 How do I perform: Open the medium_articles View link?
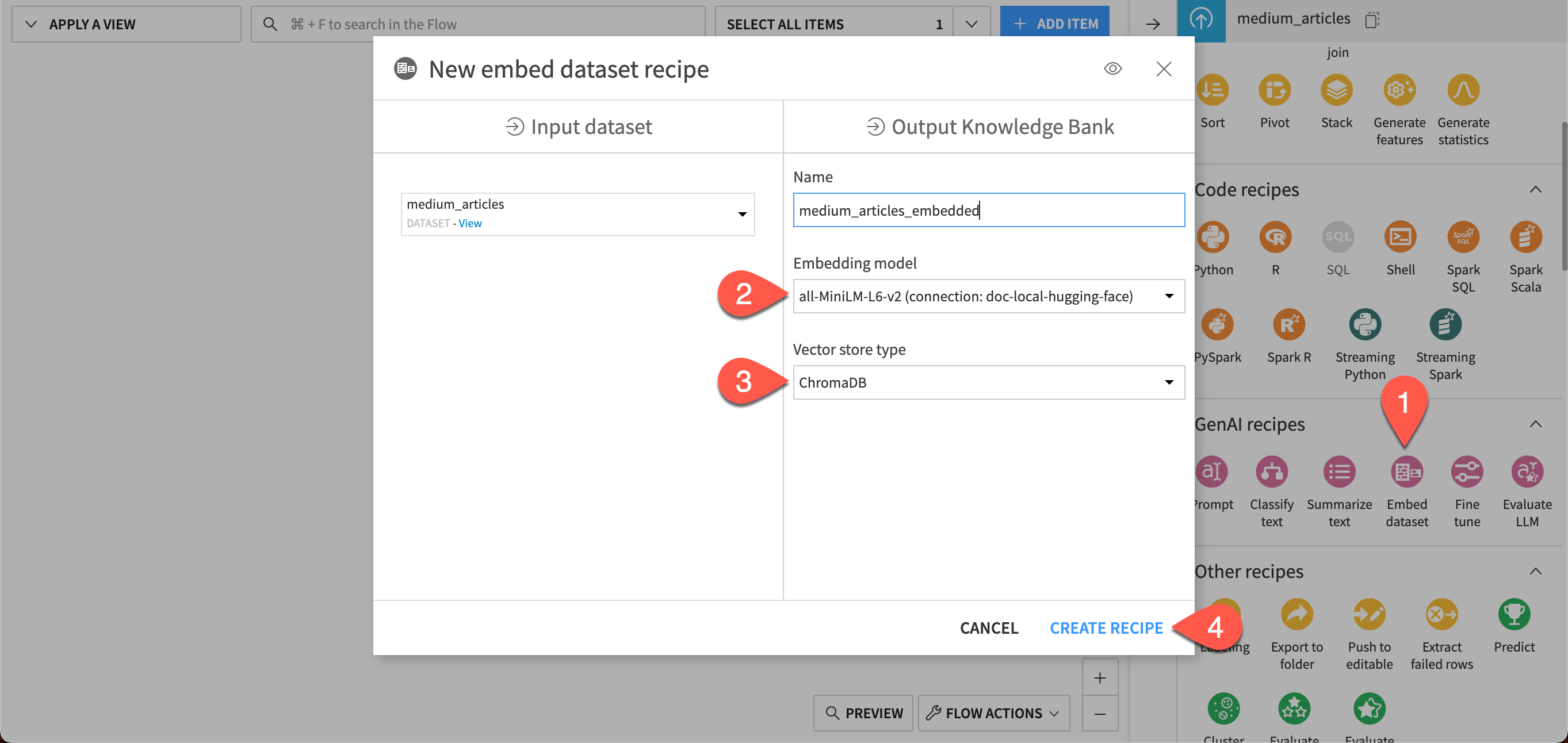click(469, 223)
